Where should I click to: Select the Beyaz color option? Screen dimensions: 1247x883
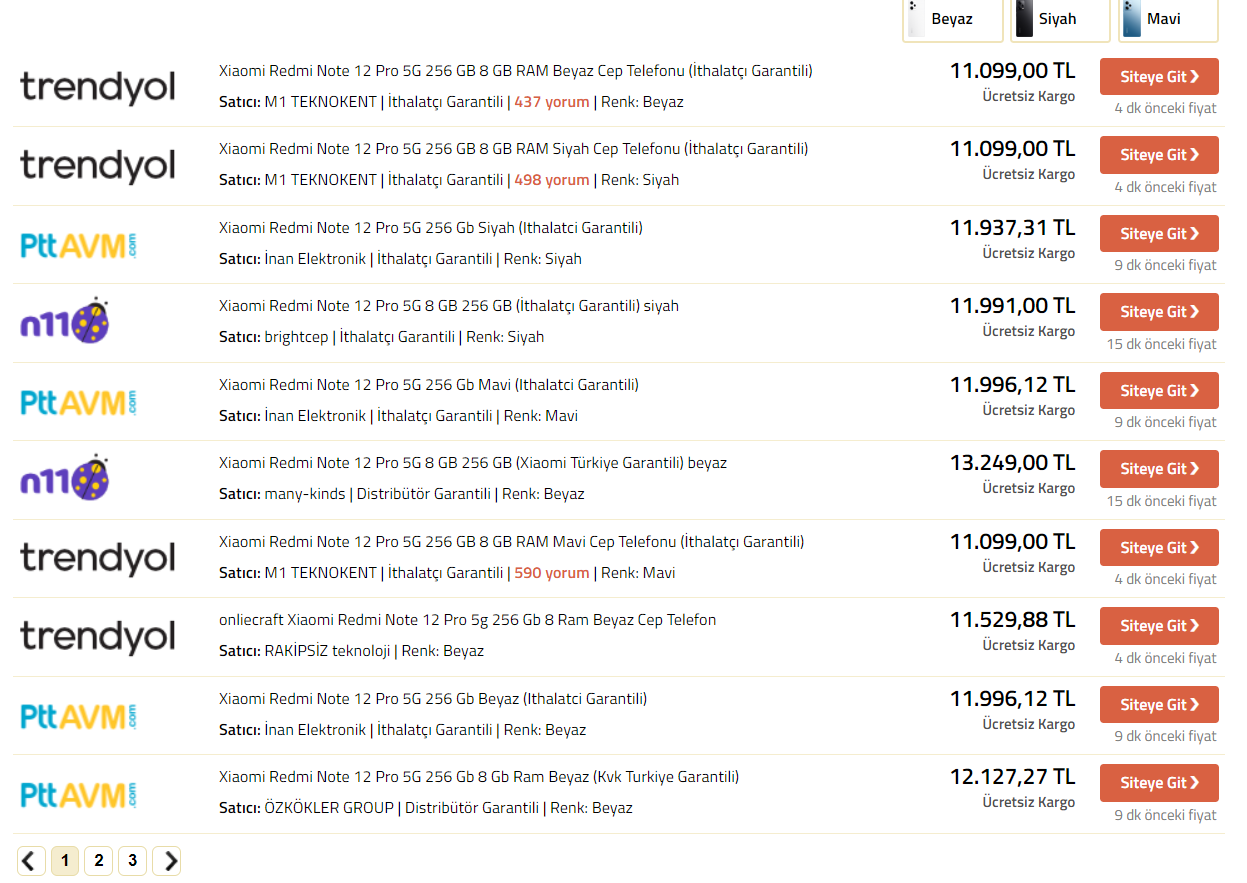point(953,19)
